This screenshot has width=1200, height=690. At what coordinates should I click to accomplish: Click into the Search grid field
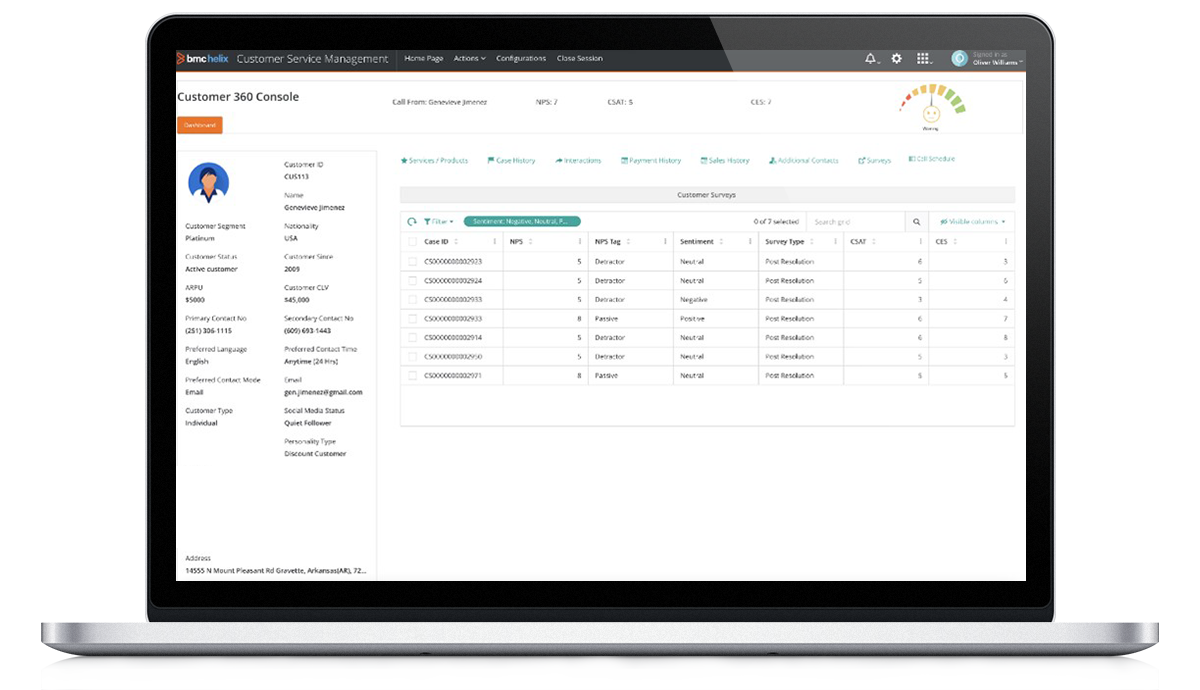[x=855, y=222]
